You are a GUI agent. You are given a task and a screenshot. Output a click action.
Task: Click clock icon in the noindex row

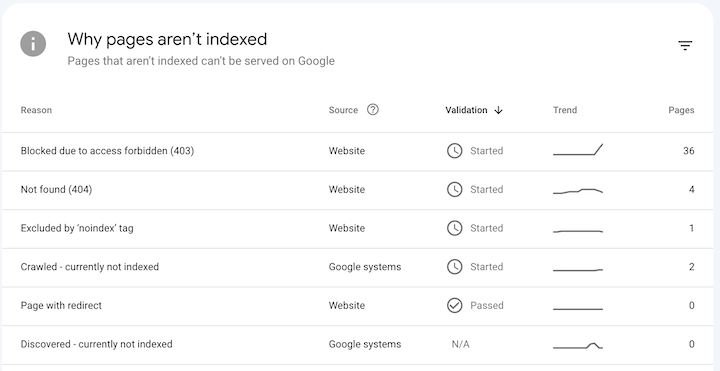(x=455, y=228)
